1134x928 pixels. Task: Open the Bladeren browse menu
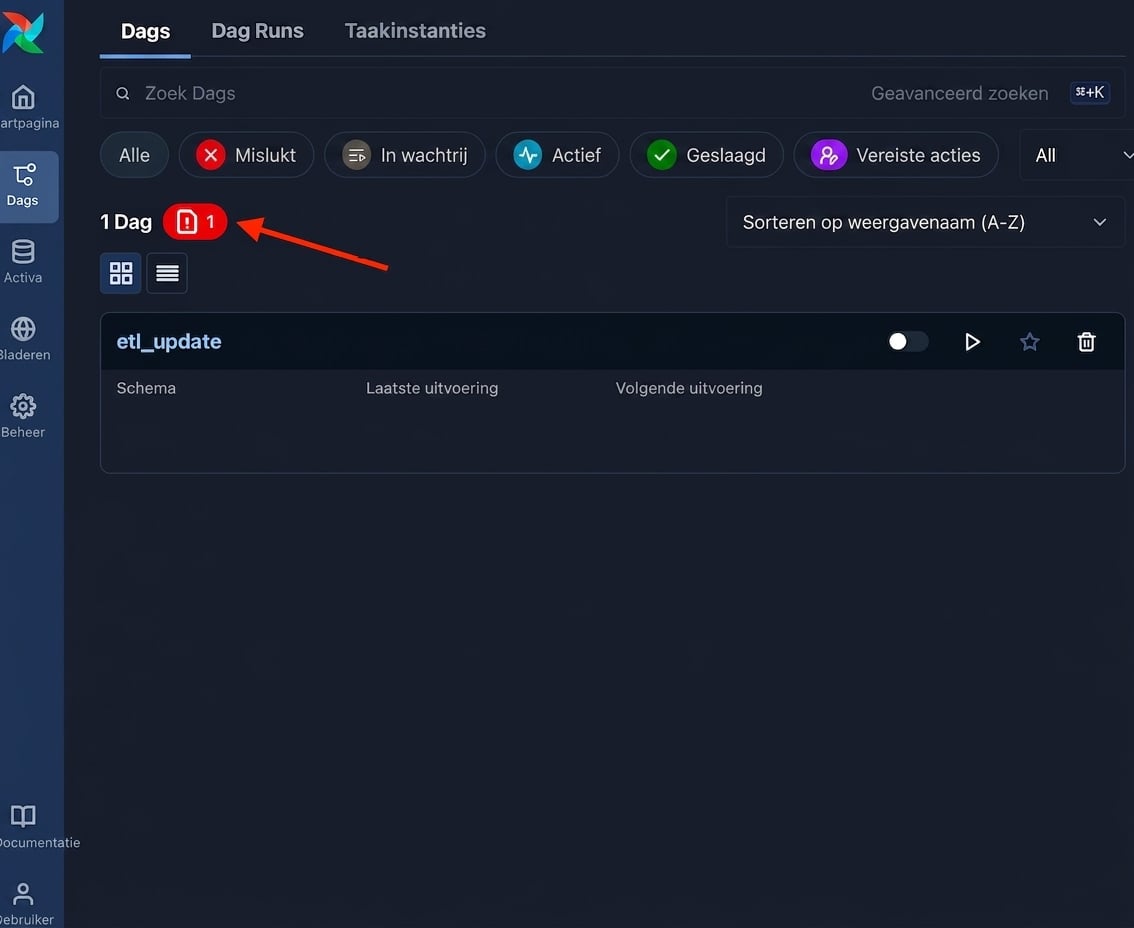[23, 339]
